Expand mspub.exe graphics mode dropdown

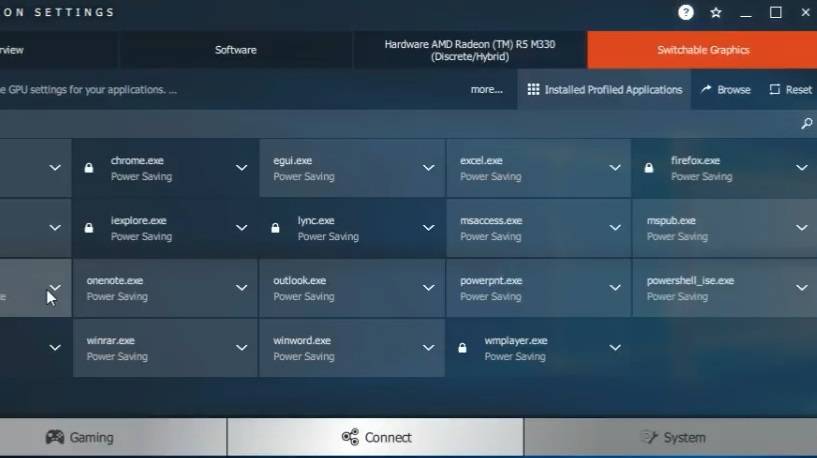point(801,228)
